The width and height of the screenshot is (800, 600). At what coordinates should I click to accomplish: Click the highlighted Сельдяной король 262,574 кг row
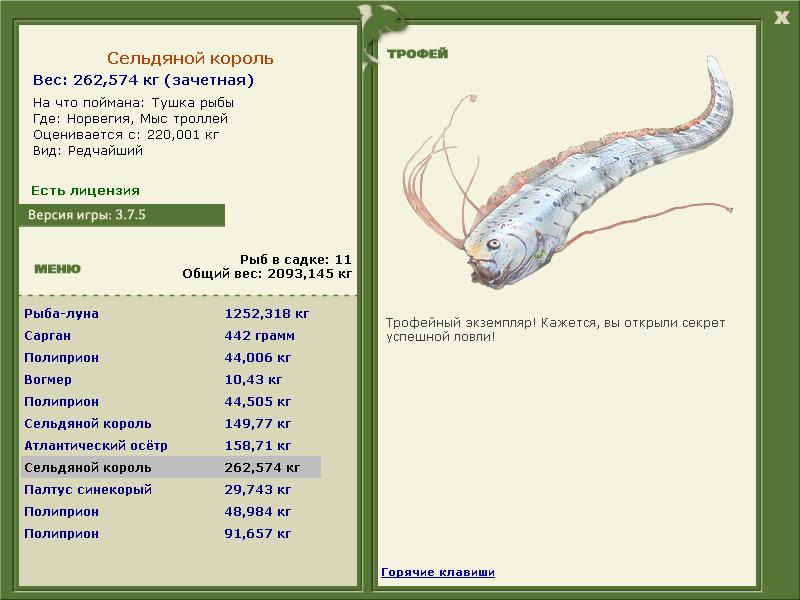pos(170,468)
